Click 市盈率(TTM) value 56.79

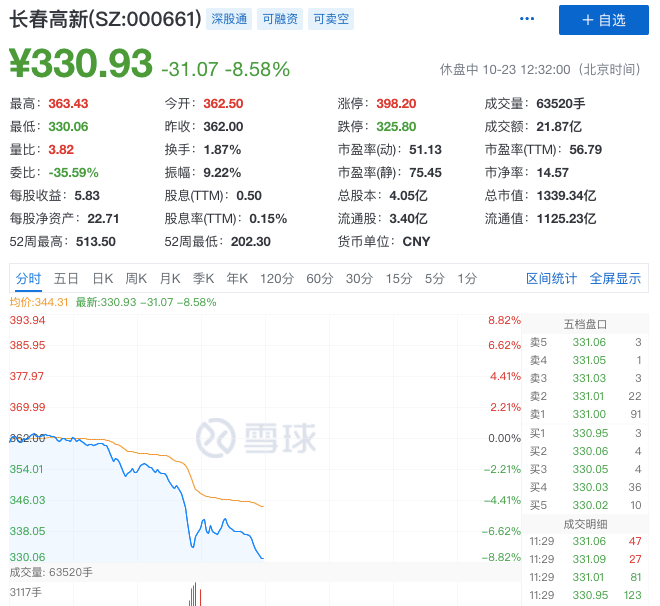coord(585,149)
